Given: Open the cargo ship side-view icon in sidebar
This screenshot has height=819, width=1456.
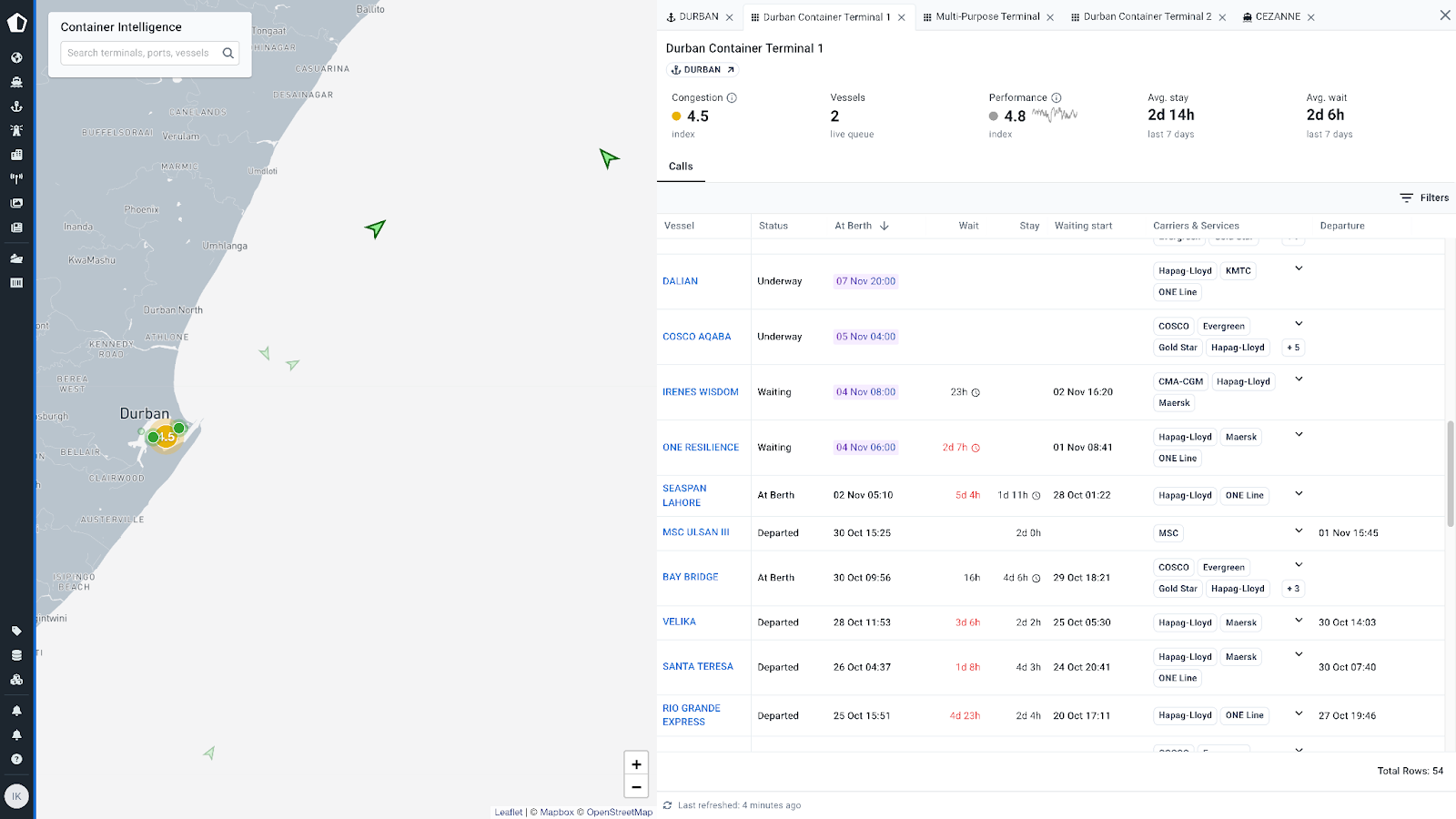Looking at the screenshot, I should [x=16, y=258].
